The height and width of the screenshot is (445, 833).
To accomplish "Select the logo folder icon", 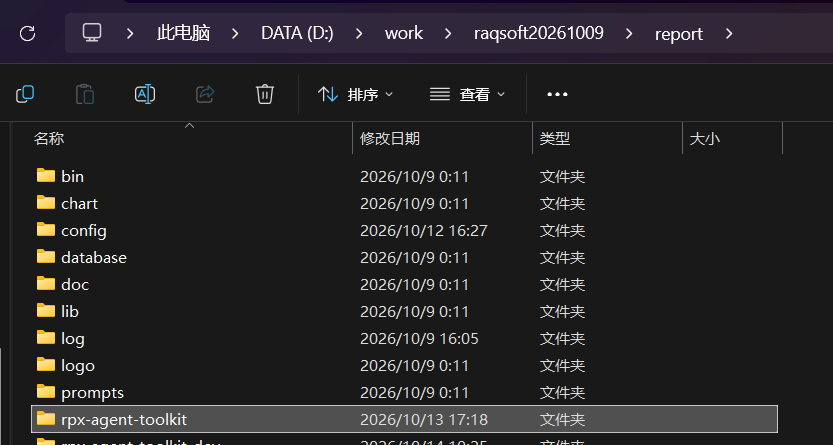I will tap(46, 364).
